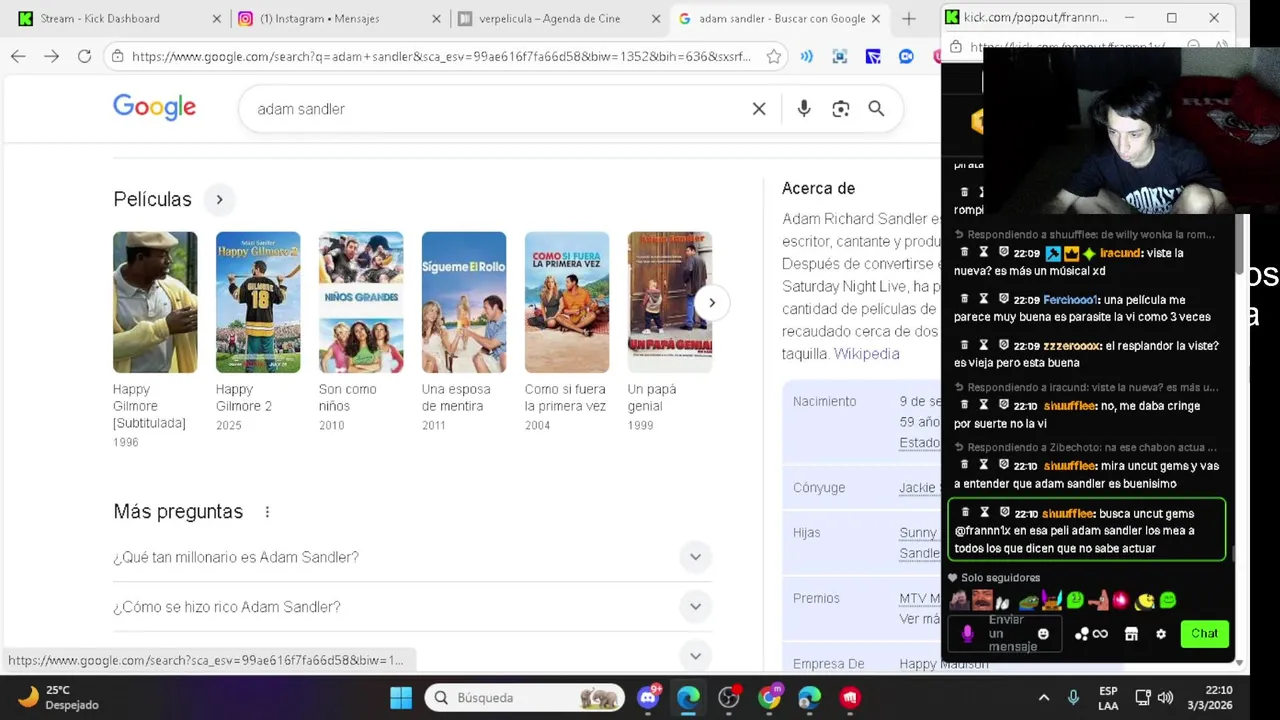The height and width of the screenshot is (720, 1280).
Task: Click shuufflee username in highlighted message
Action: pos(1068,513)
